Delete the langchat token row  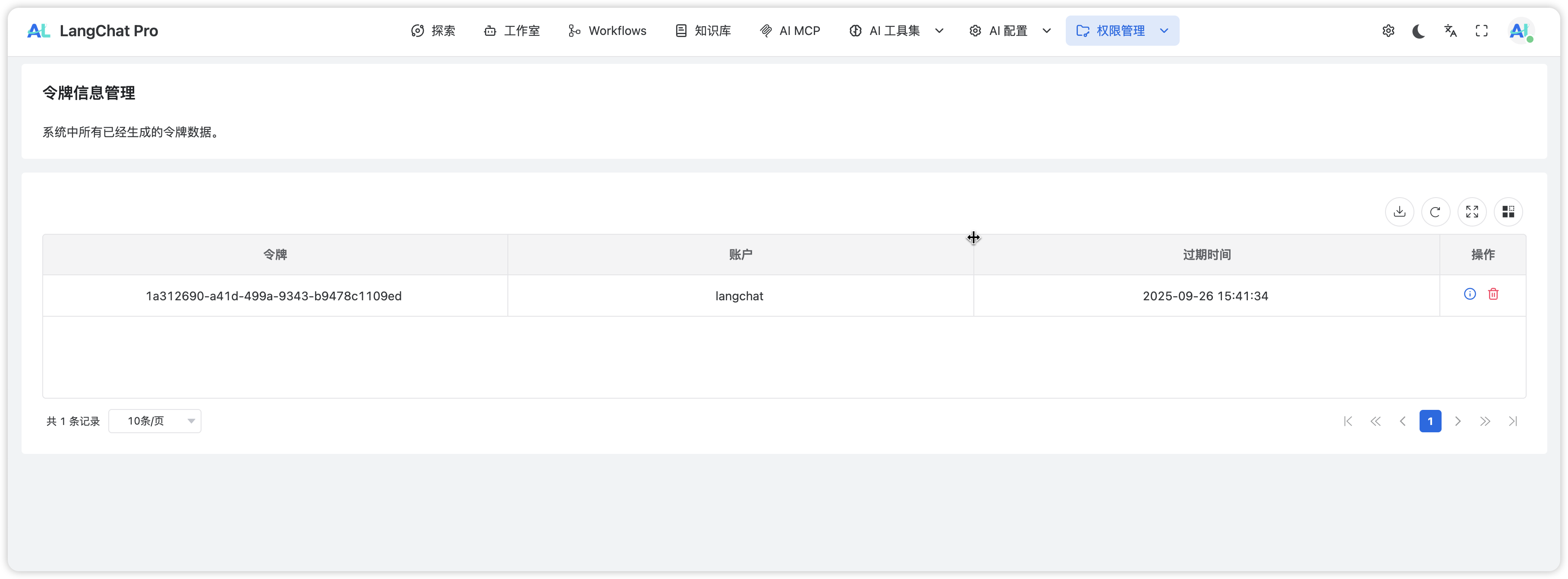[x=1493, y=294]
